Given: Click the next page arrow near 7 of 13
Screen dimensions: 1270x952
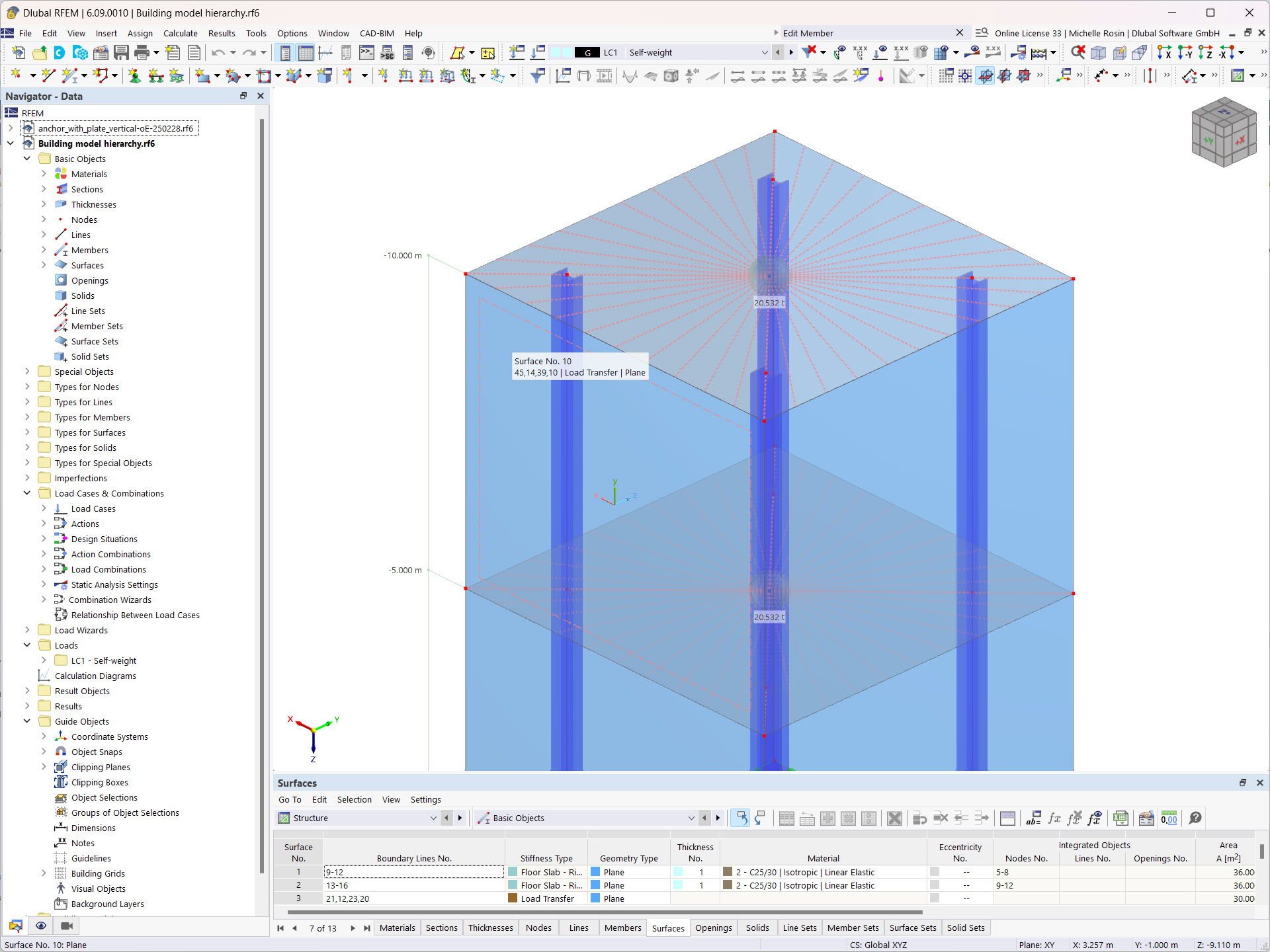Looking at the screenshot, I should [353, 928].
